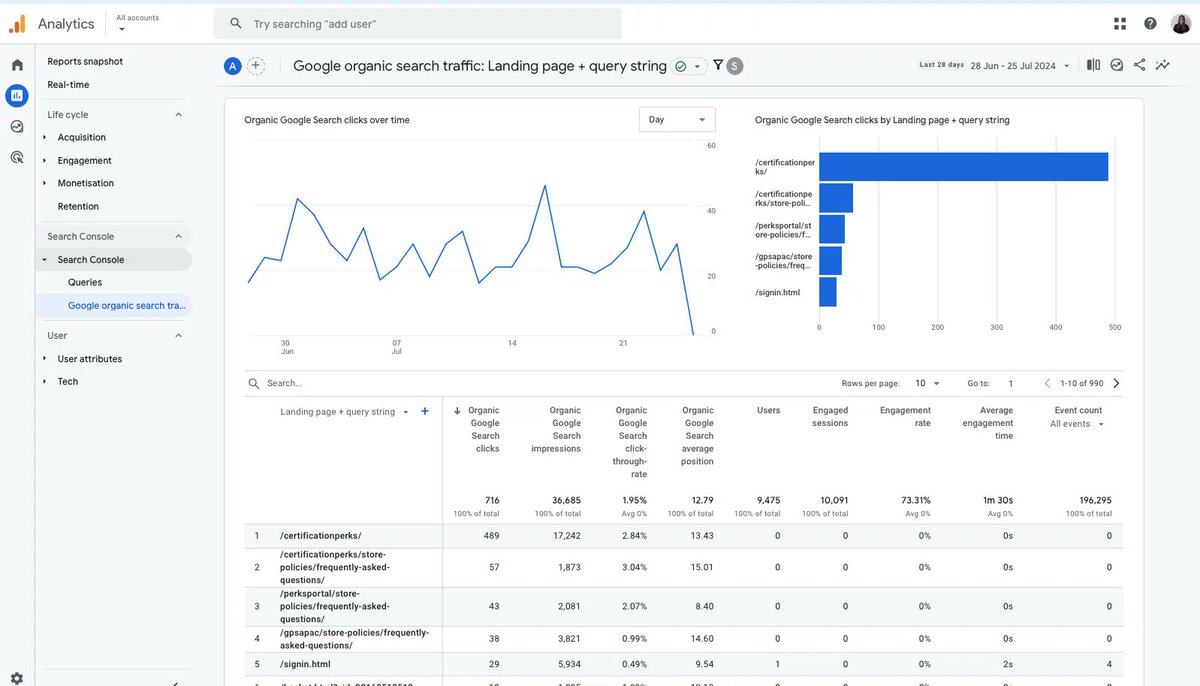This screenshot has width=1200, height=686.
Task: Expand the Monetisation tree item
Action: click(44, 183)
